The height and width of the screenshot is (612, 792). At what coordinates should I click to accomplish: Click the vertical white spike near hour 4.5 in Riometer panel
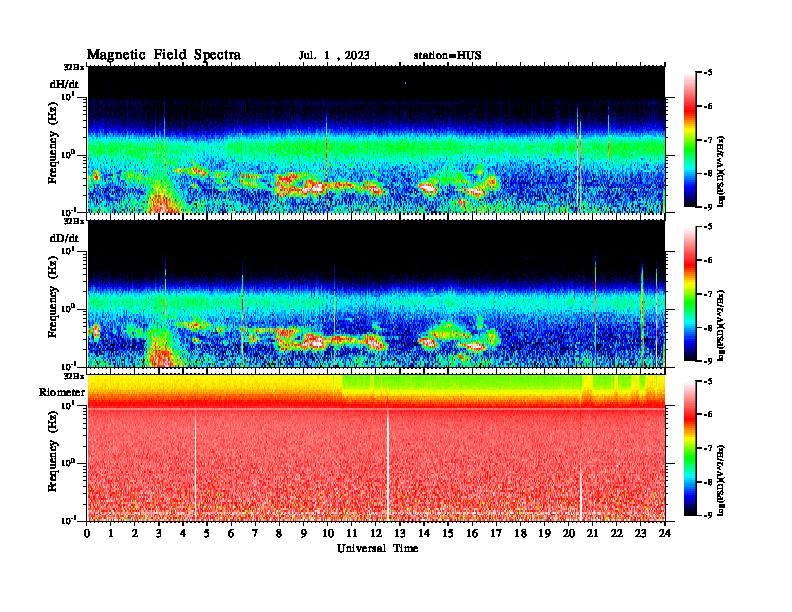pos(195,465)
